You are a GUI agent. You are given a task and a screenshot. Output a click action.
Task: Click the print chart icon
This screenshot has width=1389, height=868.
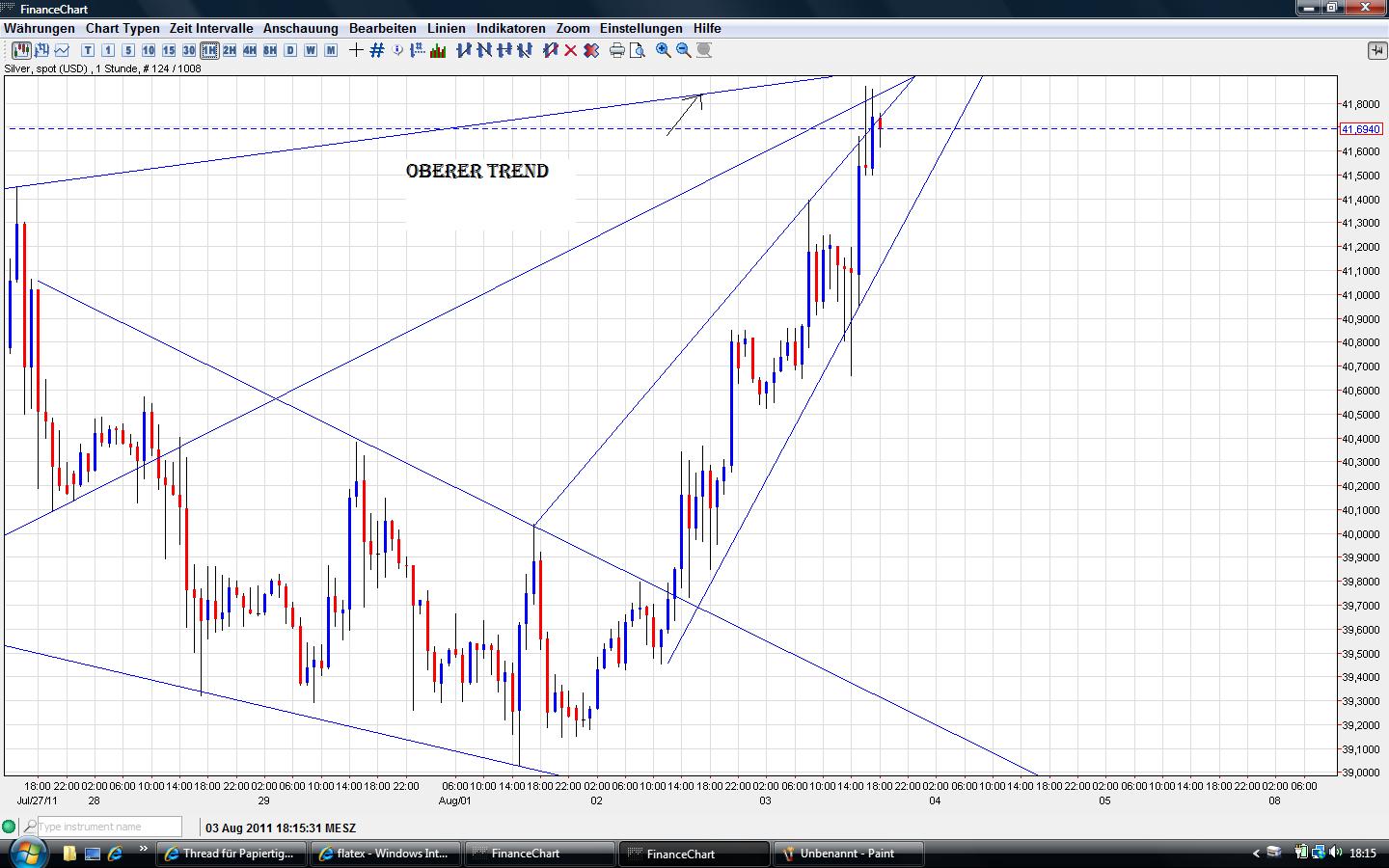(617, 50)
